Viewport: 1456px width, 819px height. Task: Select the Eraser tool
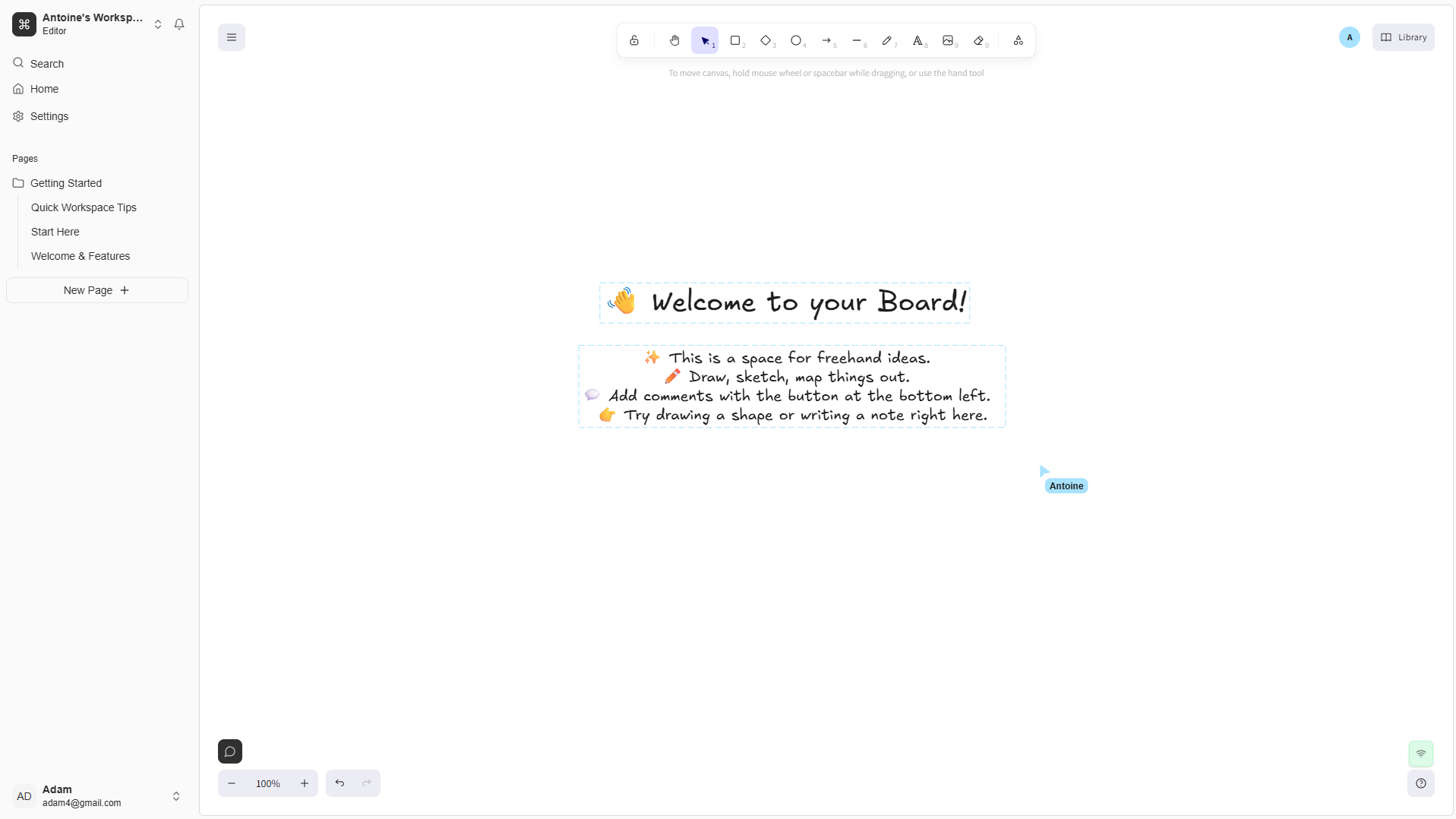point(979,40)
